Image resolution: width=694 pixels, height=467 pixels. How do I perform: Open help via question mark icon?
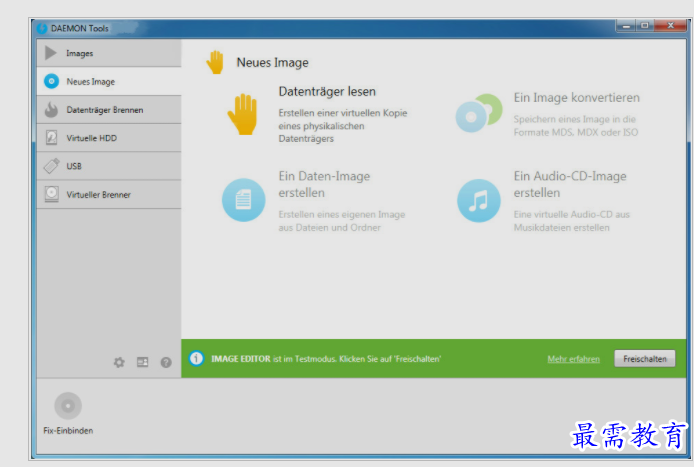[x=166, y=363]
